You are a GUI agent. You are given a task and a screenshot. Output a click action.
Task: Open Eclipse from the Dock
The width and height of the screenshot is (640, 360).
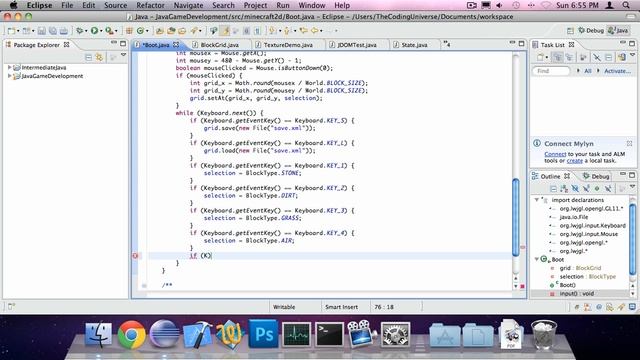[x=164, y=334]
